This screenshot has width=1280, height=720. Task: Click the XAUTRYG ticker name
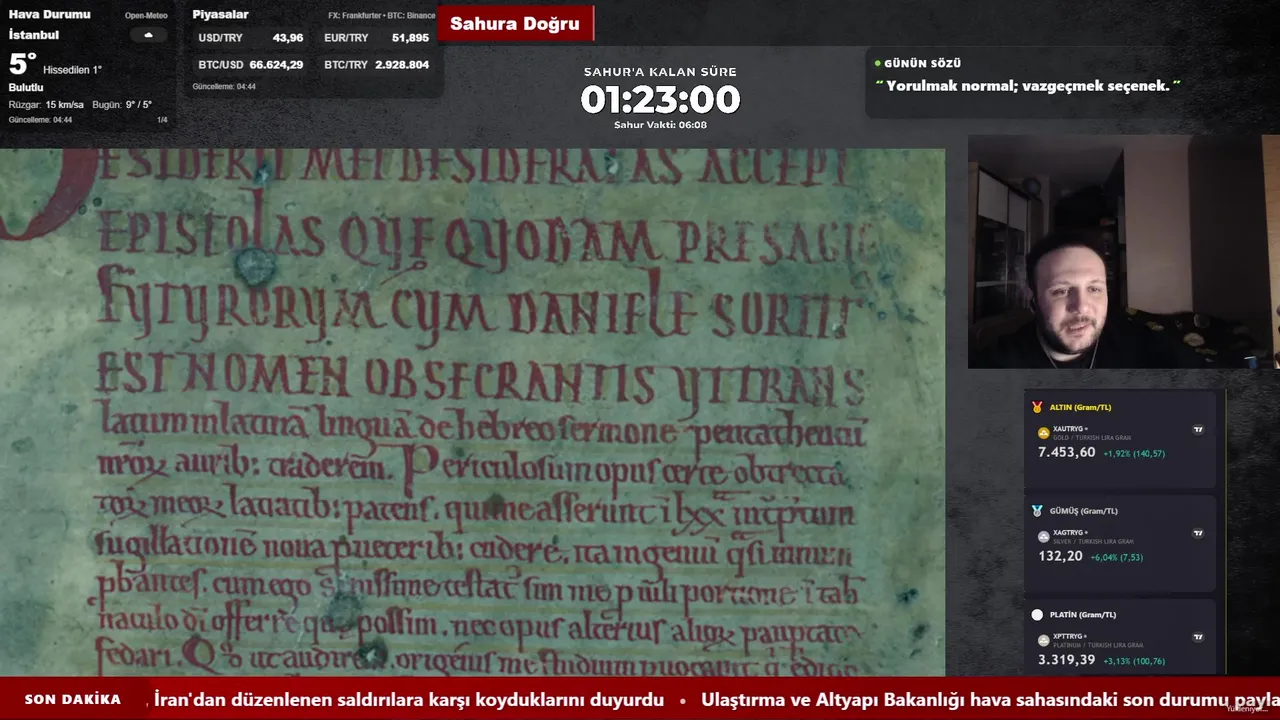pyautogui.click(x=1068, y=429)
